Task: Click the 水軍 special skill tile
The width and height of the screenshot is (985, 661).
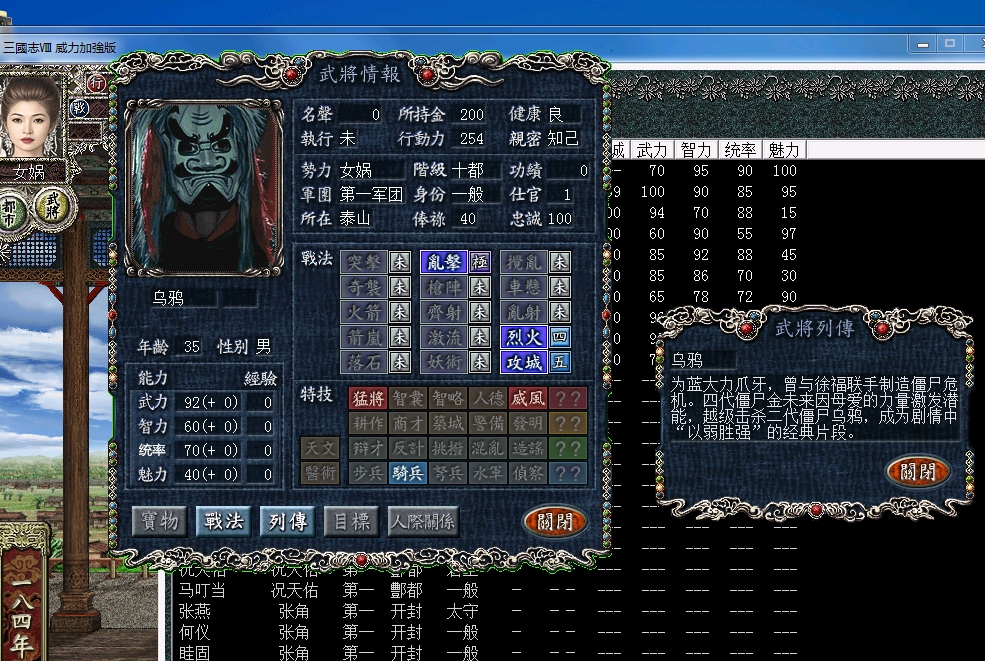Action: click(488, 473)
